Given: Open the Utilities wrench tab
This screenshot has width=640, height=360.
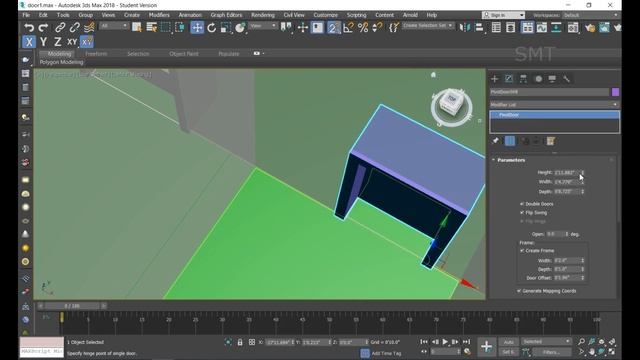Looking at the screenshot, I should tap(567, 79).
